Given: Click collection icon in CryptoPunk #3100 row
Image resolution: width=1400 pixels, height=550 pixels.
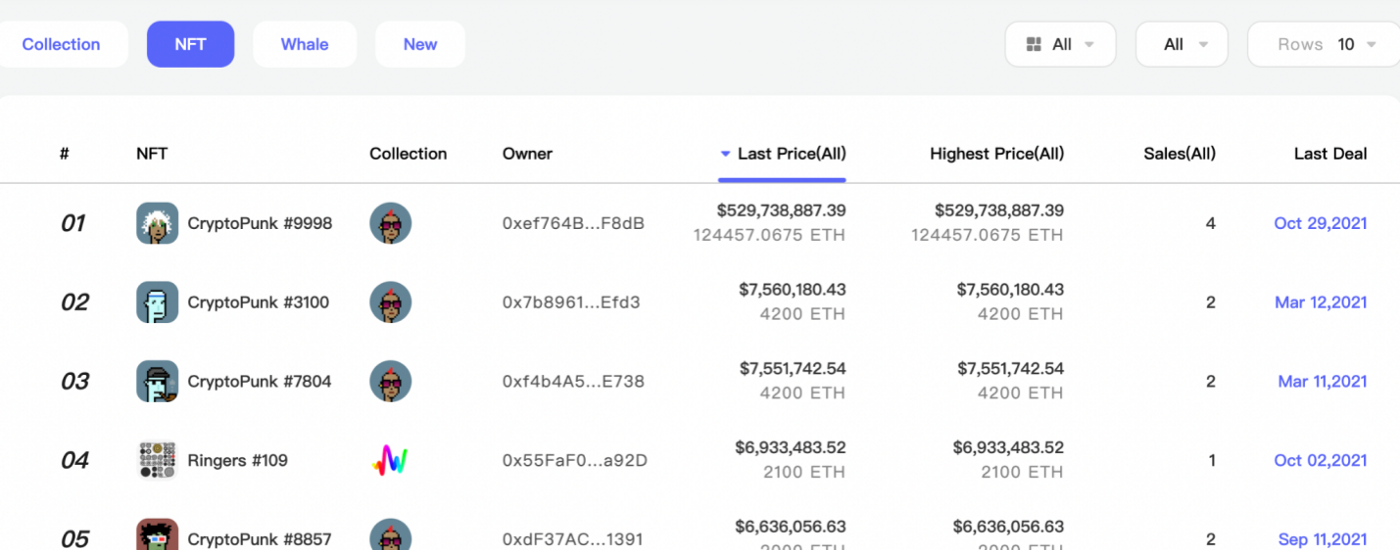Looking at the screenshot, I should 390,302.
